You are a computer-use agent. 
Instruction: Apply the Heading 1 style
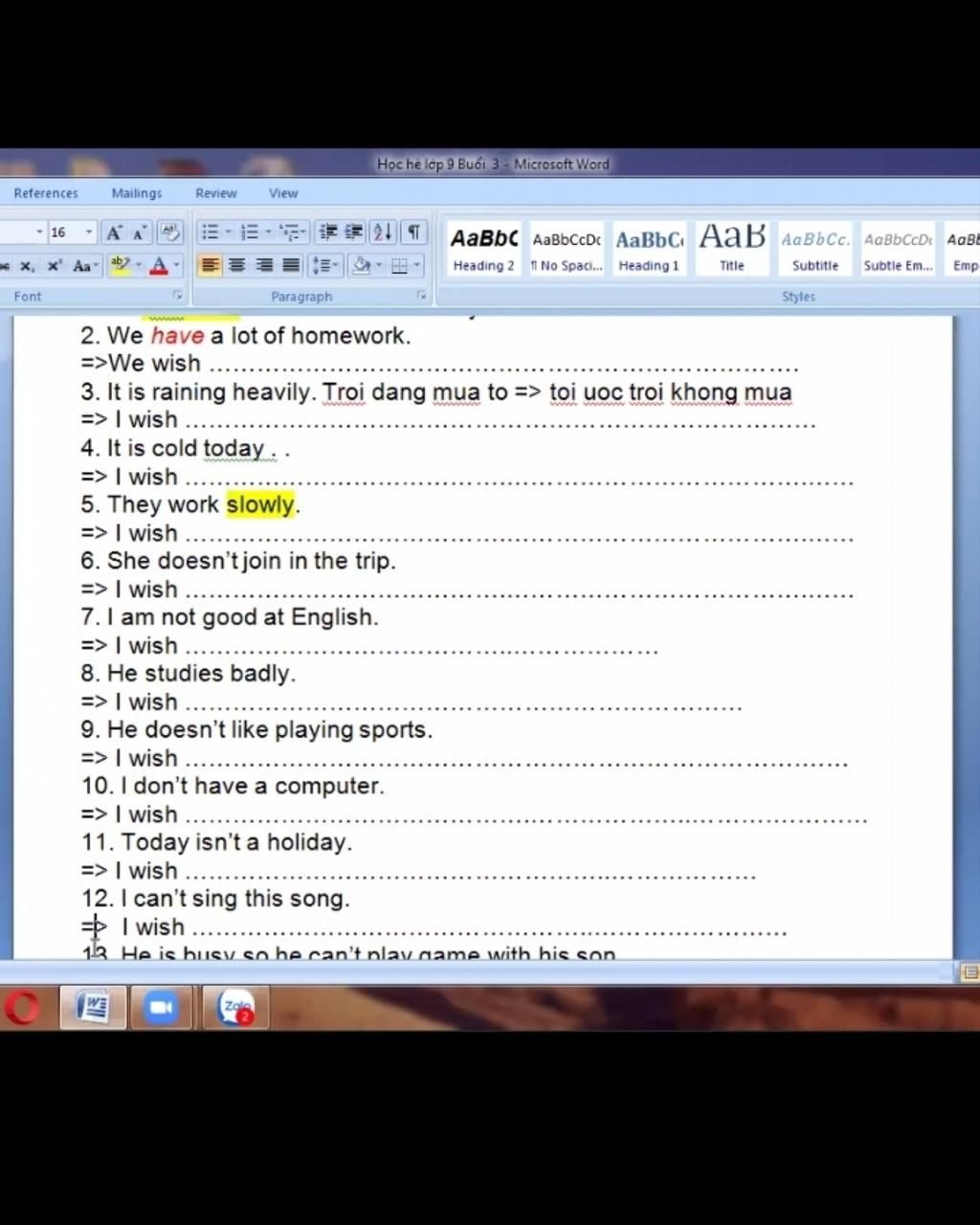click(649, 249)
